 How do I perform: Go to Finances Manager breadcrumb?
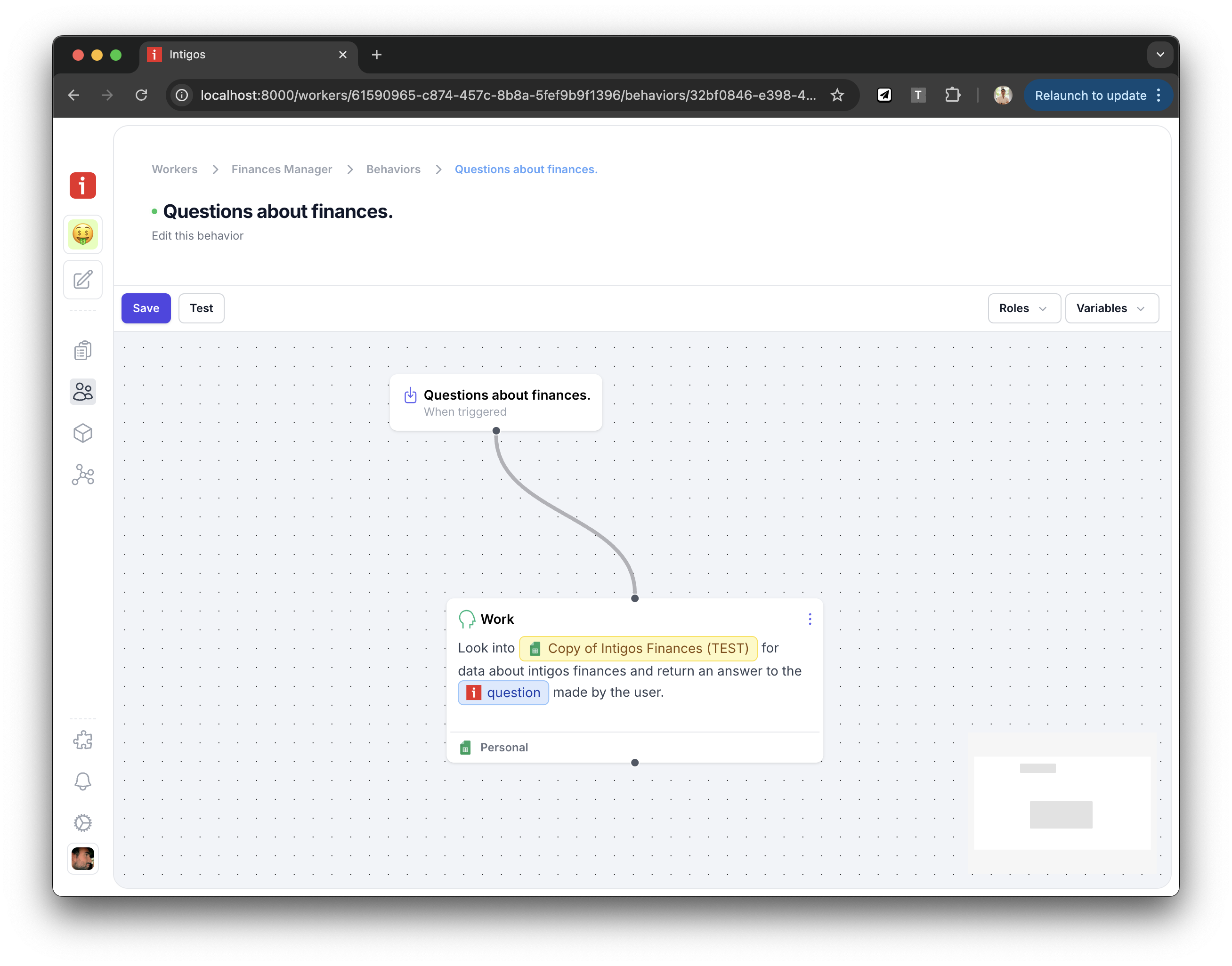pos(282,169)
